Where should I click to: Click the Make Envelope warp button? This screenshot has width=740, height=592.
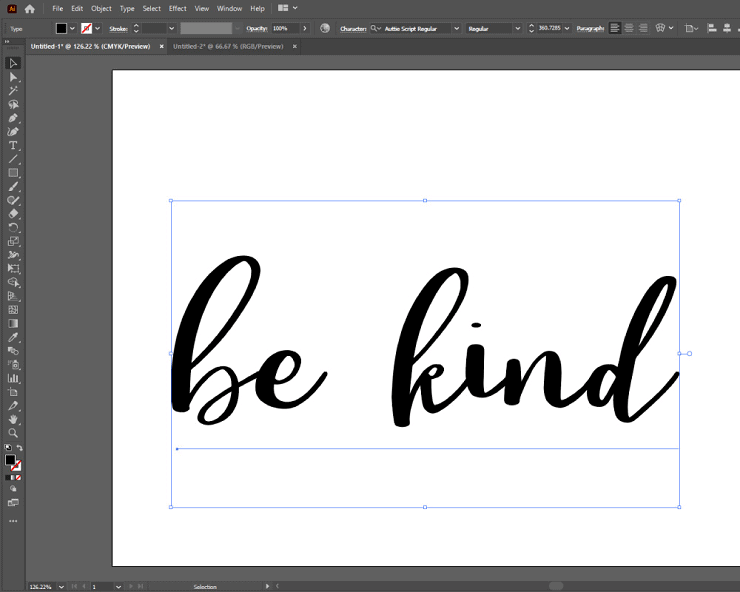660,28
